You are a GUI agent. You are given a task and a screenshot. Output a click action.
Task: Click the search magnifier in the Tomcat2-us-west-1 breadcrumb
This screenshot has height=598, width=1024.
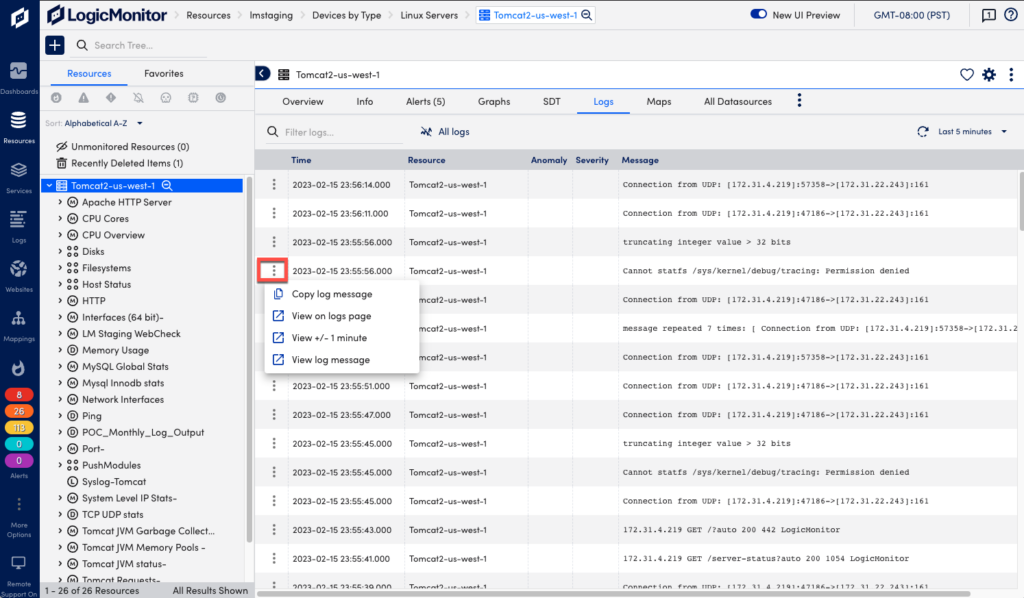586,15
